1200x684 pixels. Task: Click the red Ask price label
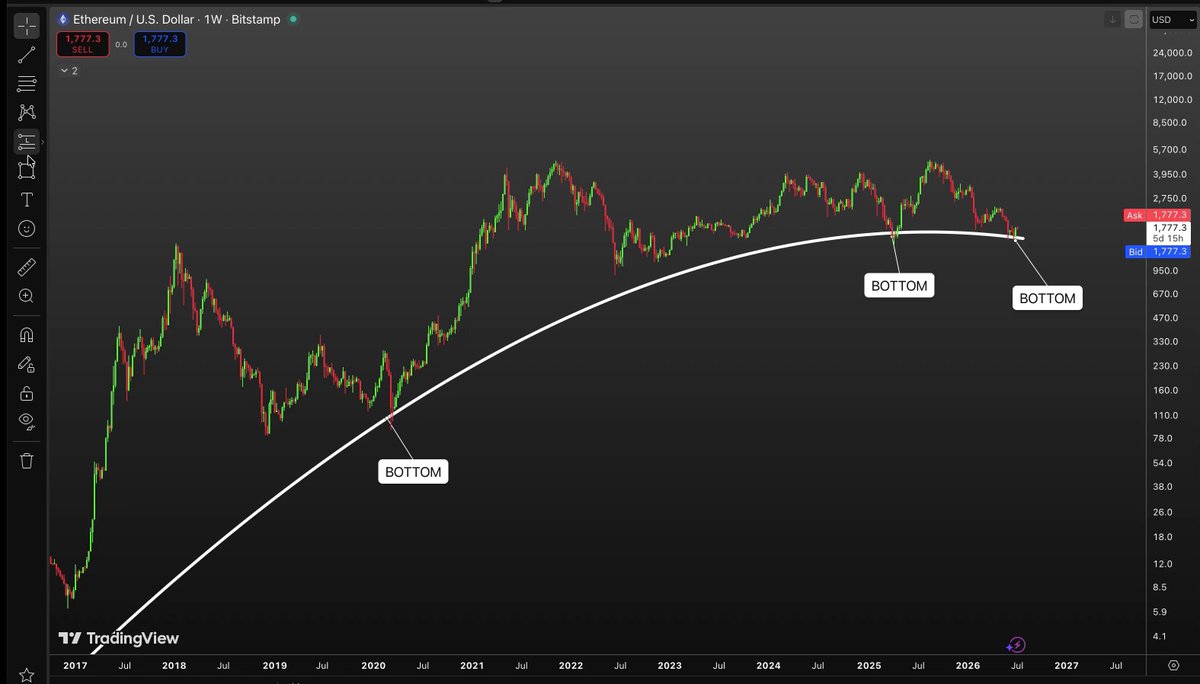[1157, 215]
